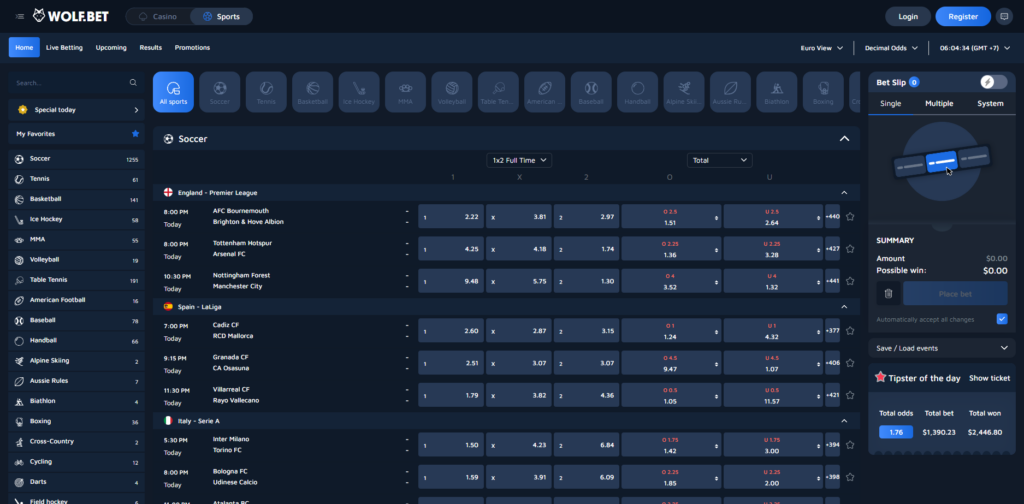The width and height of the screenshot is (1024, 504).
Task: Favorite the Inter Milano match star
Action: click(850, 445)
